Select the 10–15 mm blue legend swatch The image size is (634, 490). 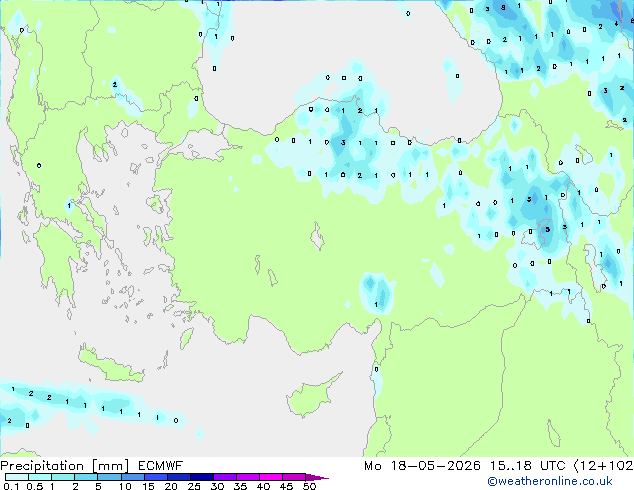point(133,477)
